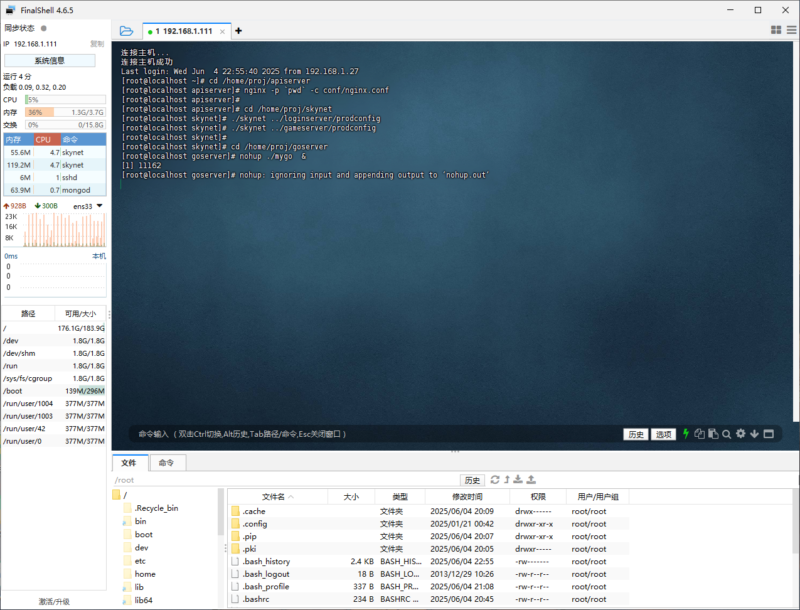Screen dimensions: 800x610
Task: Click the grid layout view icon
Action: pos(776,31)
